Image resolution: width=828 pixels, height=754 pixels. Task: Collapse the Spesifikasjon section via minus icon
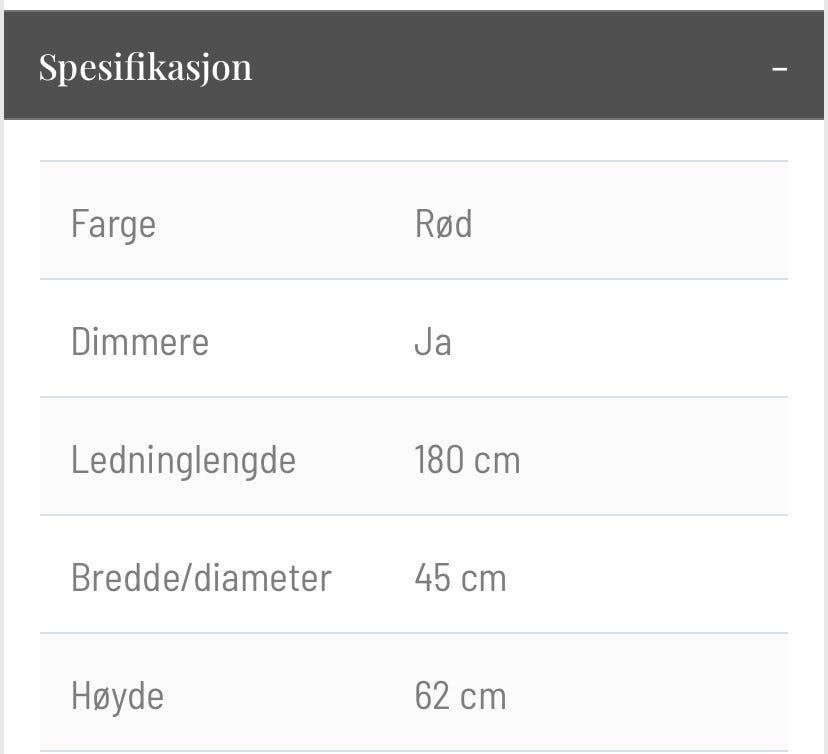click(x=780, y=69)
